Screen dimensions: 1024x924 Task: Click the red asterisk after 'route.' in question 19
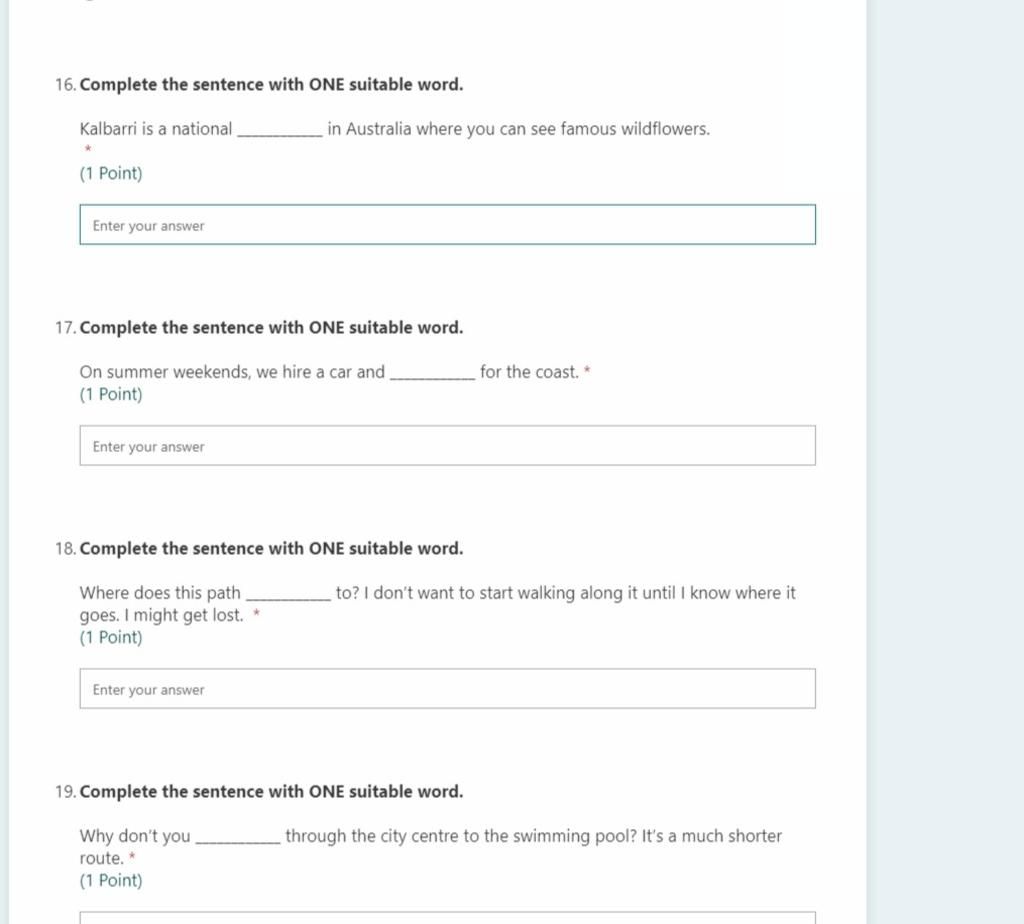click(x=132, y=856)
